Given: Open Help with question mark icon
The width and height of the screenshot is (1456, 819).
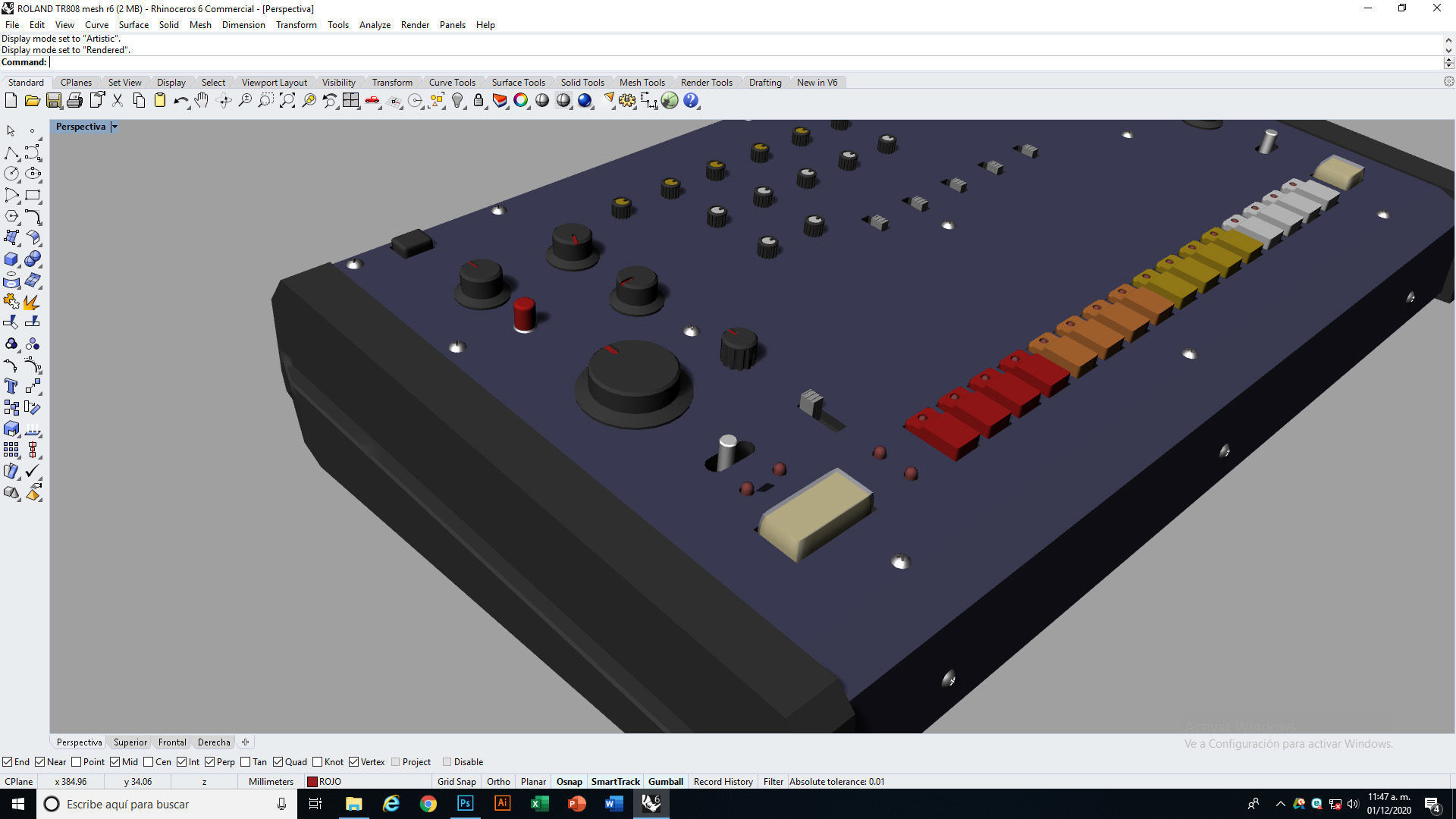Looking at the screenshot, I should click(691, 100).
